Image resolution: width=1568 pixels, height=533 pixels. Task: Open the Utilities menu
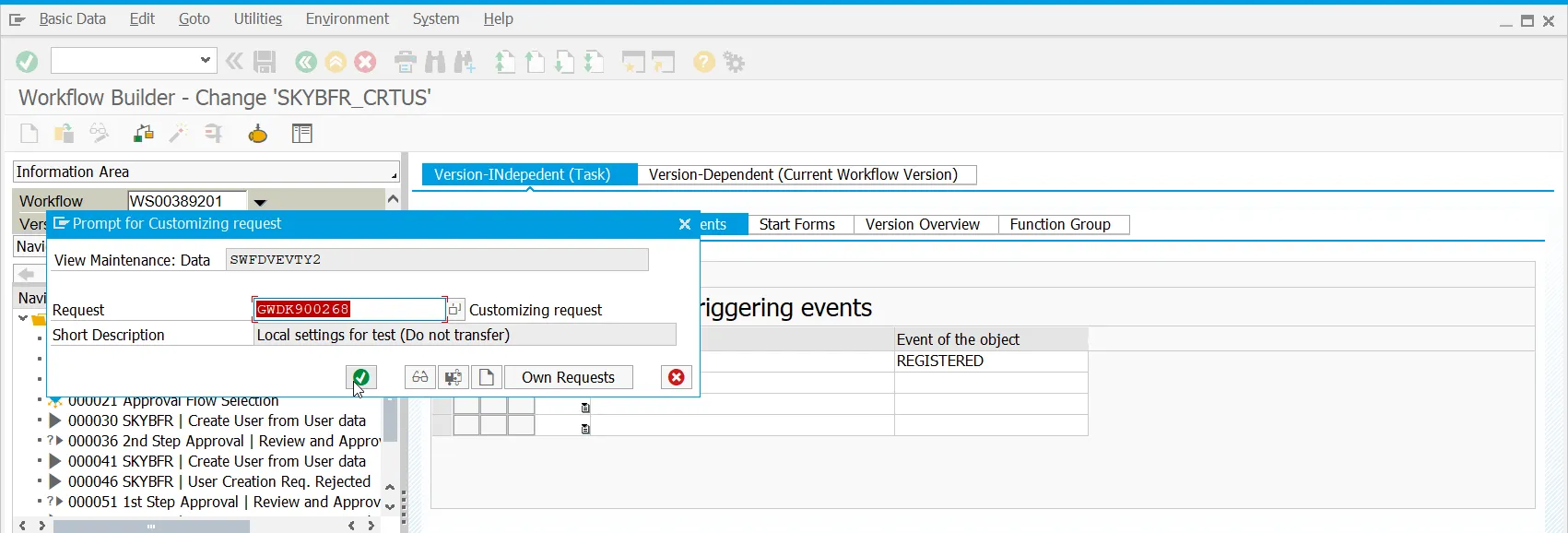pos(258,18)
